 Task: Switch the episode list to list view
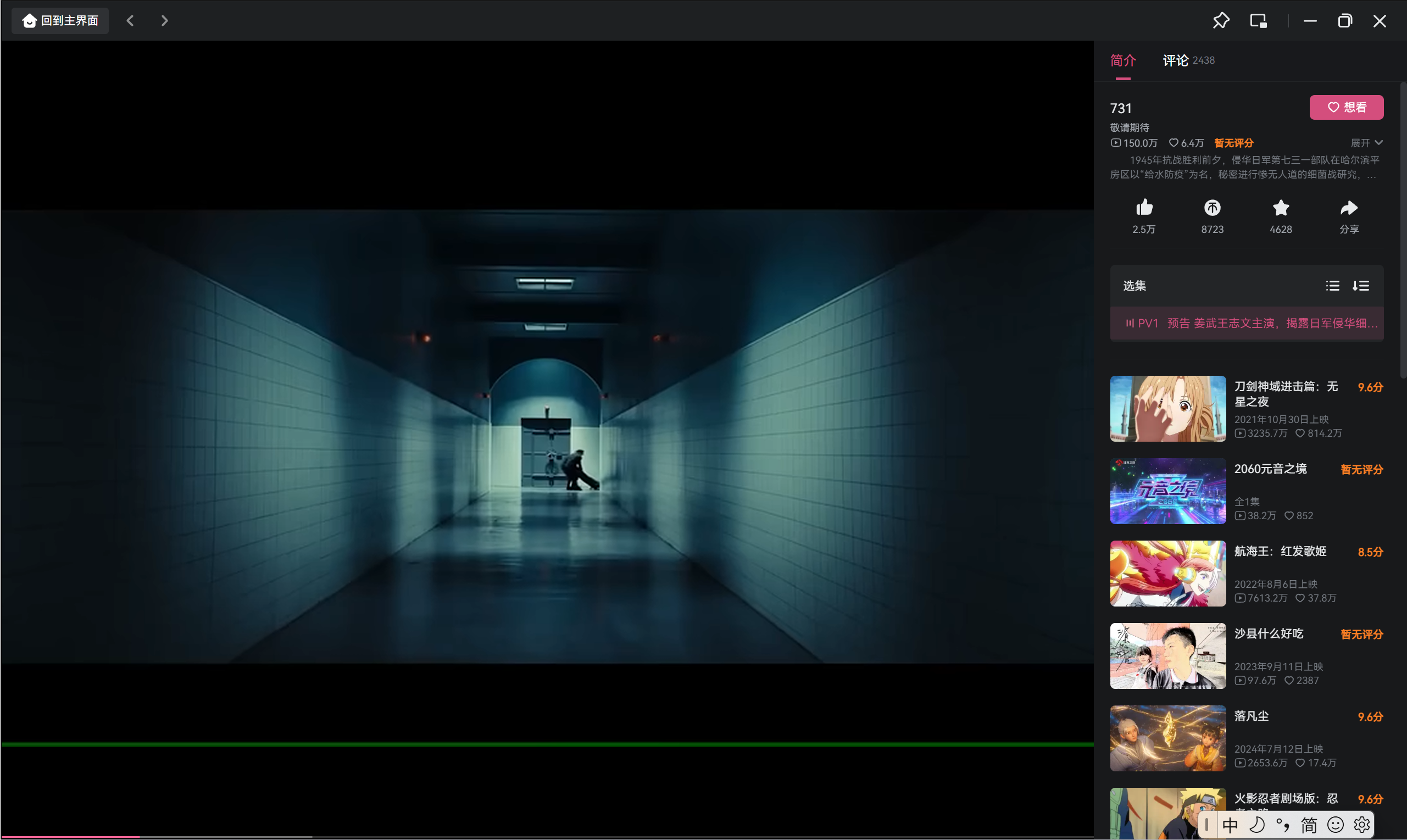[1332, 286]
